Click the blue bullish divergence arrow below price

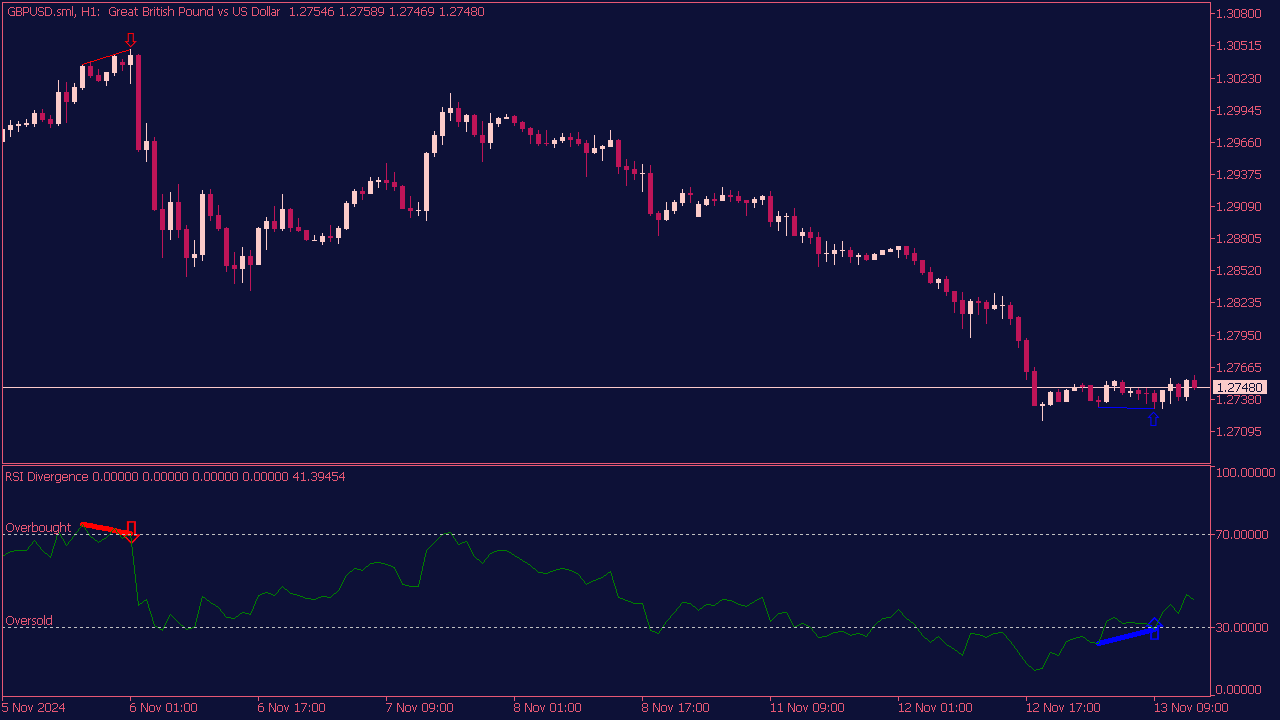[1153, 419]
